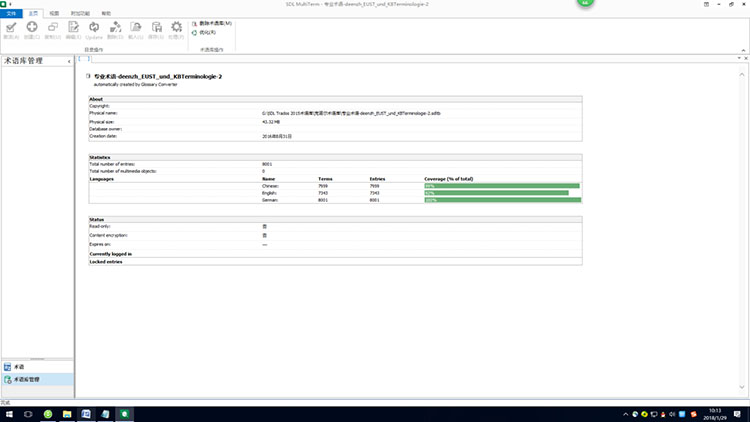Open Quick Access toolbar dropdown arrow

tap(10, 4)
